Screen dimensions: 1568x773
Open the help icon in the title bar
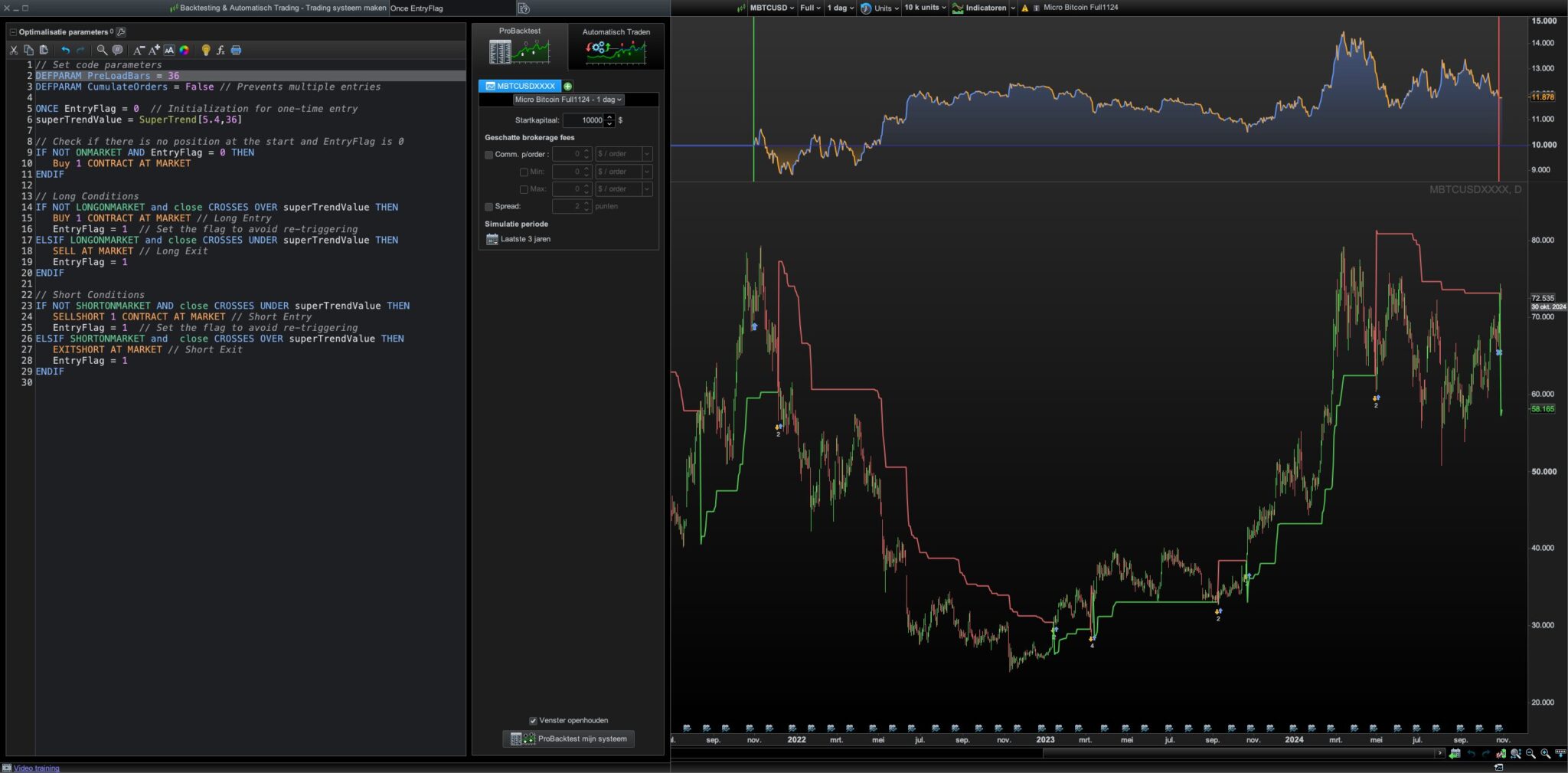pyautogui.click(x=524, y=8)
